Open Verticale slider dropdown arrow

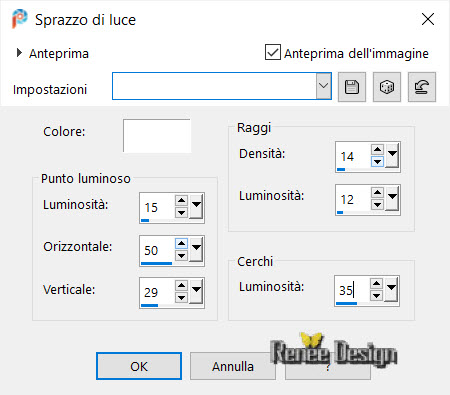pyautogui.click(x=196, y=292)
